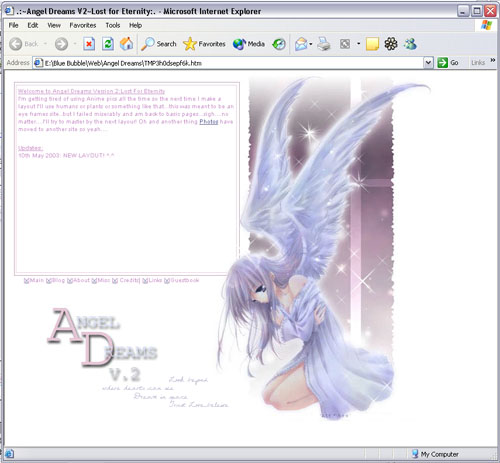The image size is (500, 463).
Task: Click the Forward arrow button
Action: point(61,44)
